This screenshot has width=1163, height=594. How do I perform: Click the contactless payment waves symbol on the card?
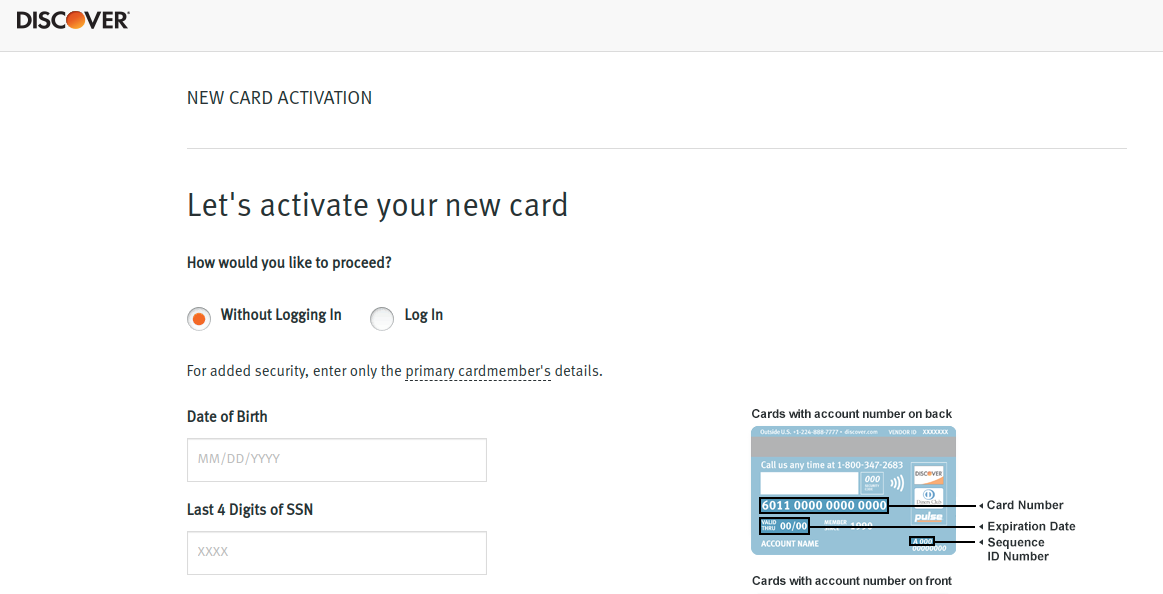click(897, 481)
